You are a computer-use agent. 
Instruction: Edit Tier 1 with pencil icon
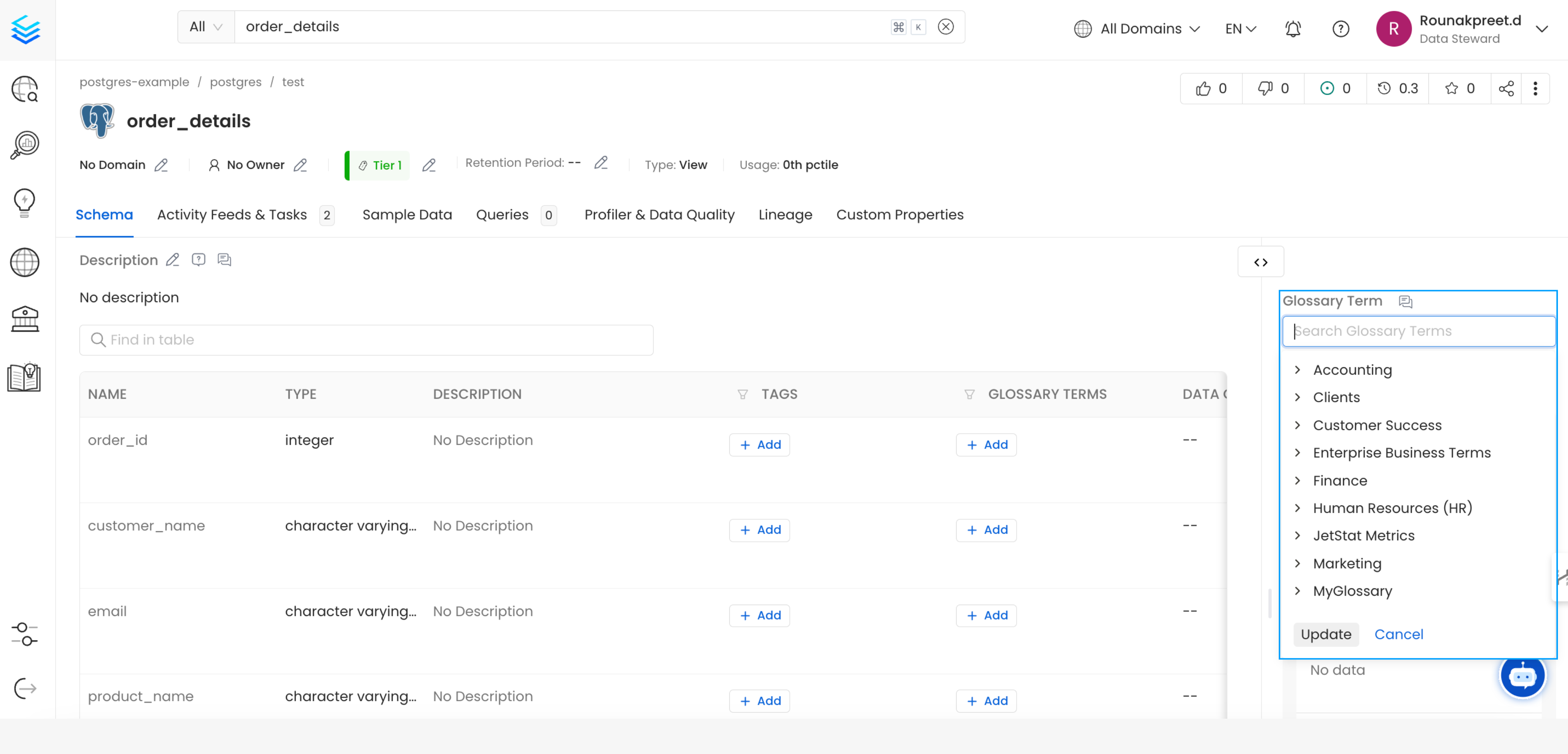pos(429,165)
